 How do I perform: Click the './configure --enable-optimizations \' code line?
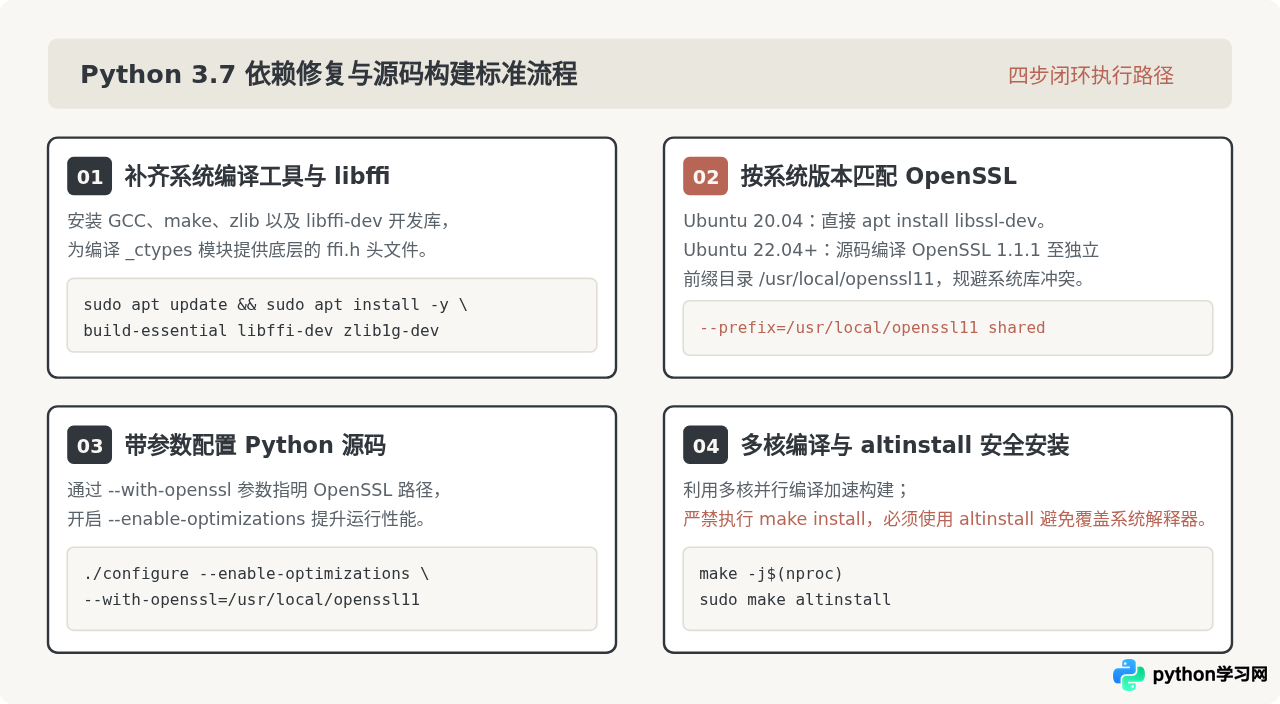click(x=256, y=573)
